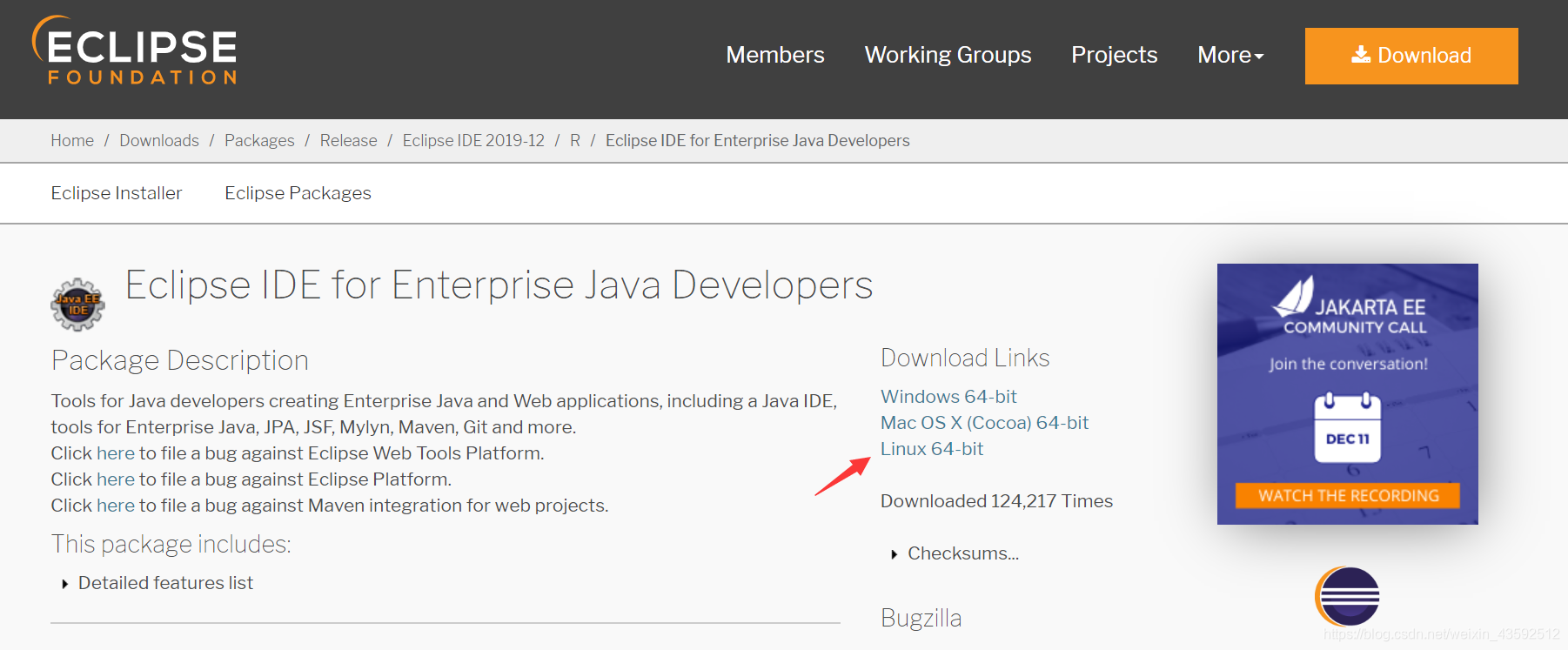The width and height of the screenshot is (1568, 650).
Task: Click 'here' link for Eclipse Platform bug
Action: [116, 479]
